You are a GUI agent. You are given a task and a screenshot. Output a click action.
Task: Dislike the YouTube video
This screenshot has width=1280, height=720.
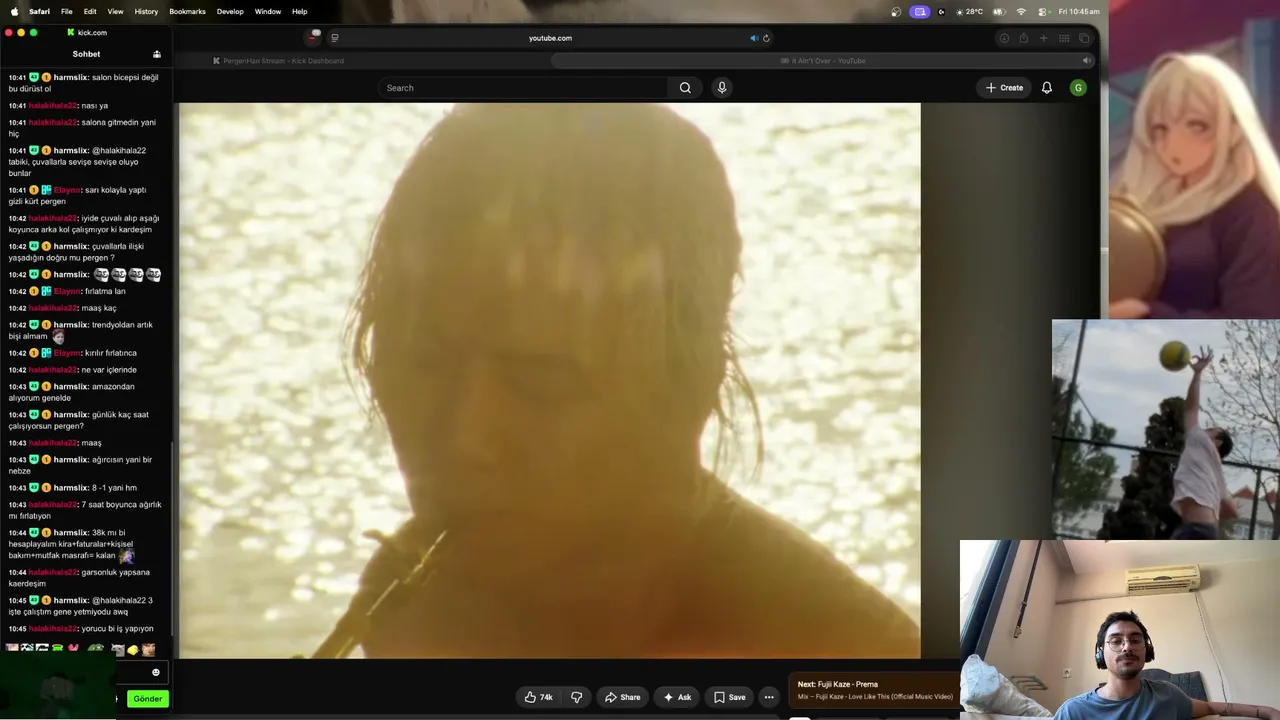[576, 697]
